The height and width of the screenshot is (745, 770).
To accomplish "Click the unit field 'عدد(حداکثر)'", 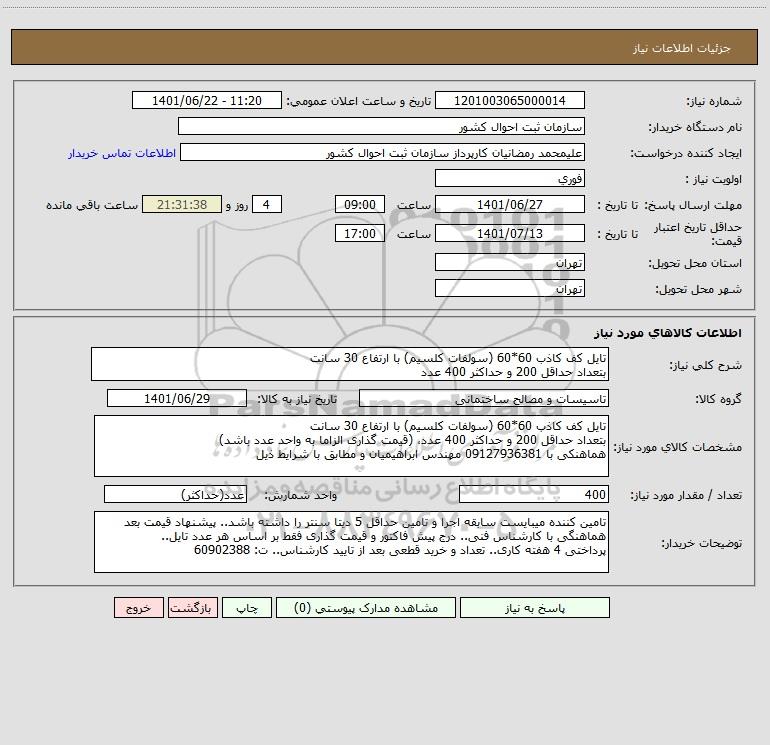I will (175, 495).
